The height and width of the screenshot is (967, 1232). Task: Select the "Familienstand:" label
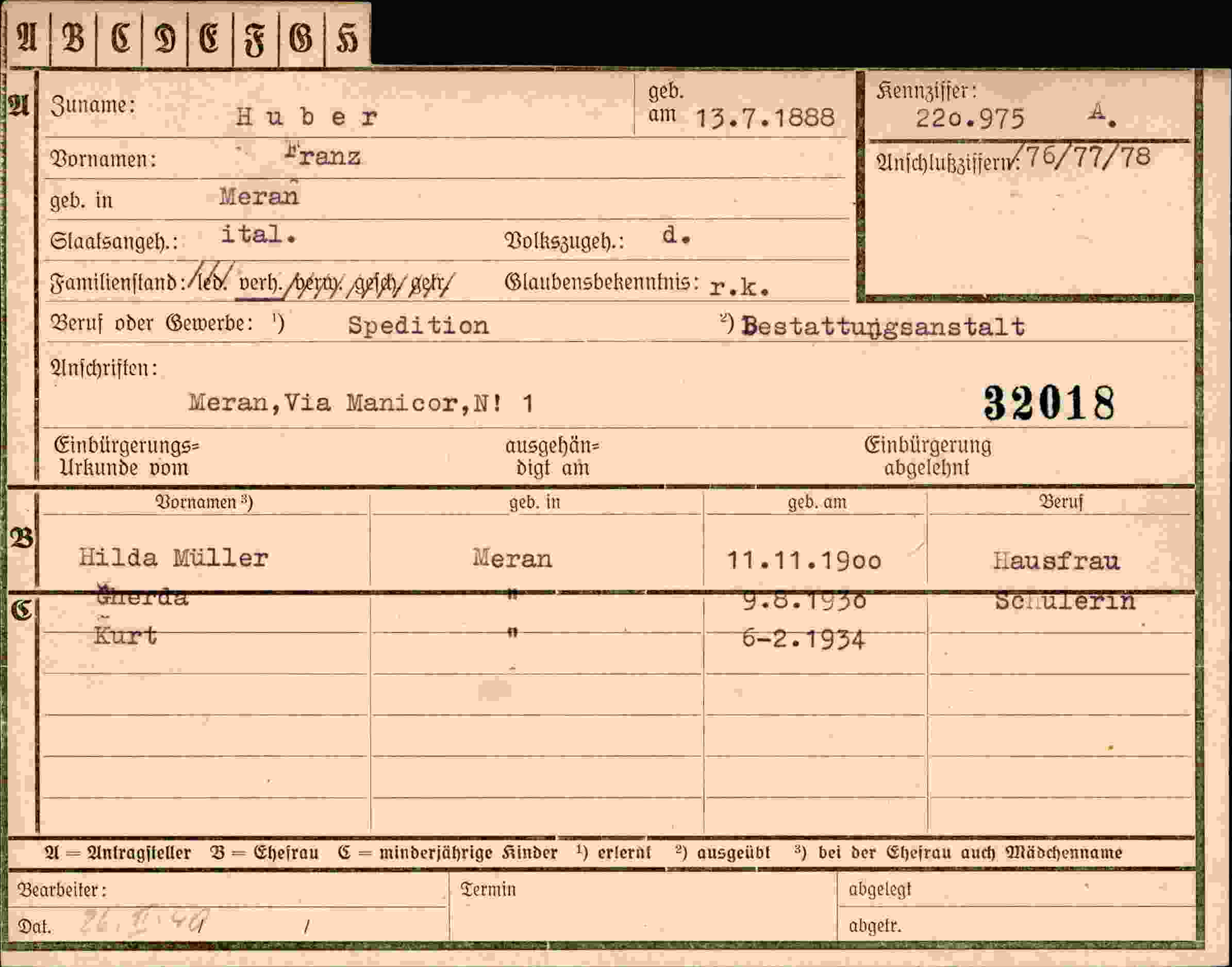[118, 282]
